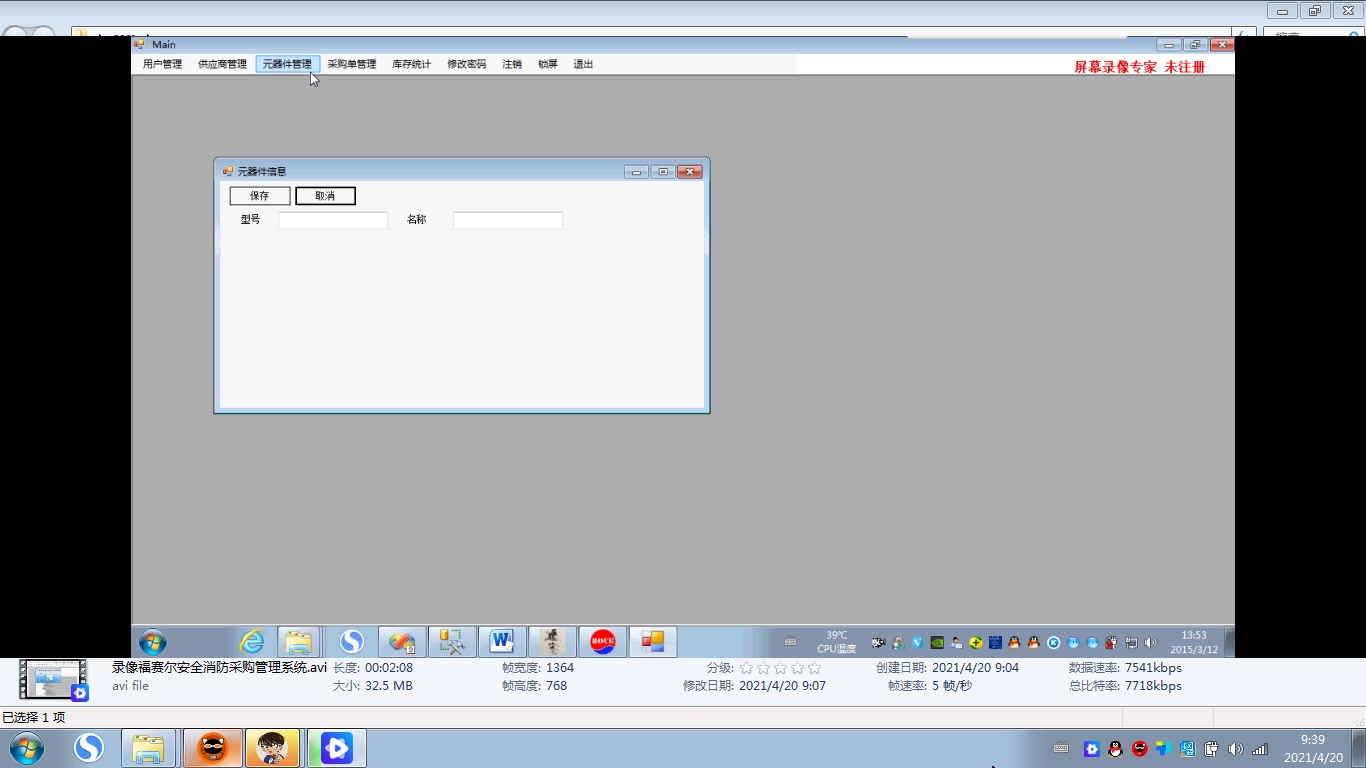Image resolution: width=1366 pixels, height=768 pixels.
Task: Click the red BOCE icon on the taskbar
Action: (x=601, y=642)
